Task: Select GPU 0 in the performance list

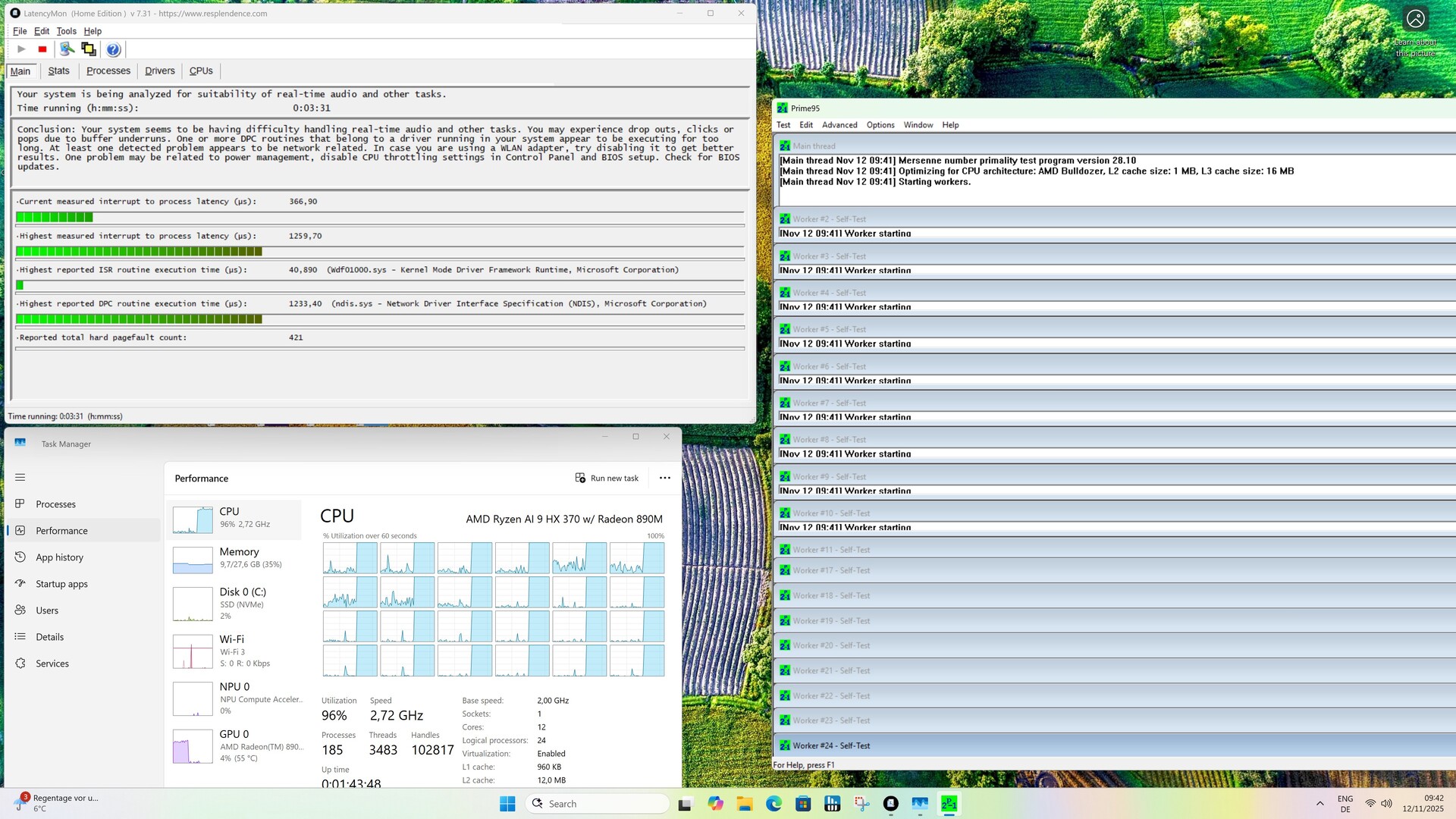Action: tap(234, 745)
